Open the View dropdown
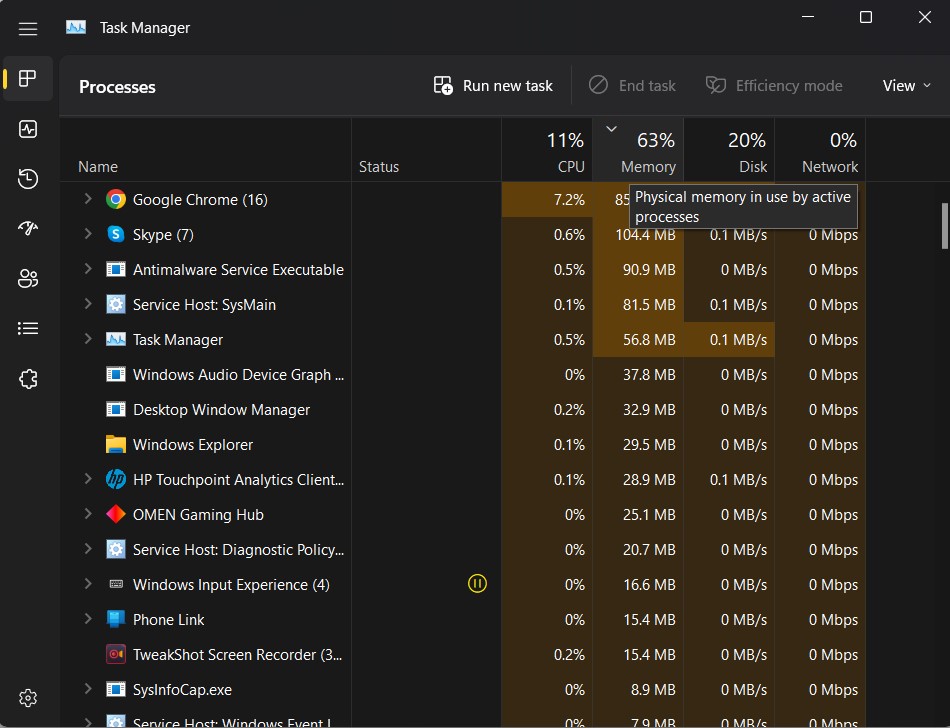The width and height of the screenshot is (950, 728). coord(905,85)
